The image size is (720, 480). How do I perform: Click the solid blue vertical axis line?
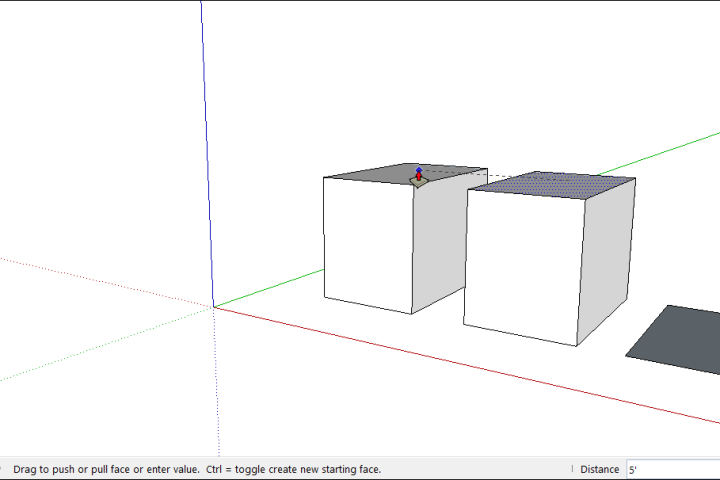207,152
